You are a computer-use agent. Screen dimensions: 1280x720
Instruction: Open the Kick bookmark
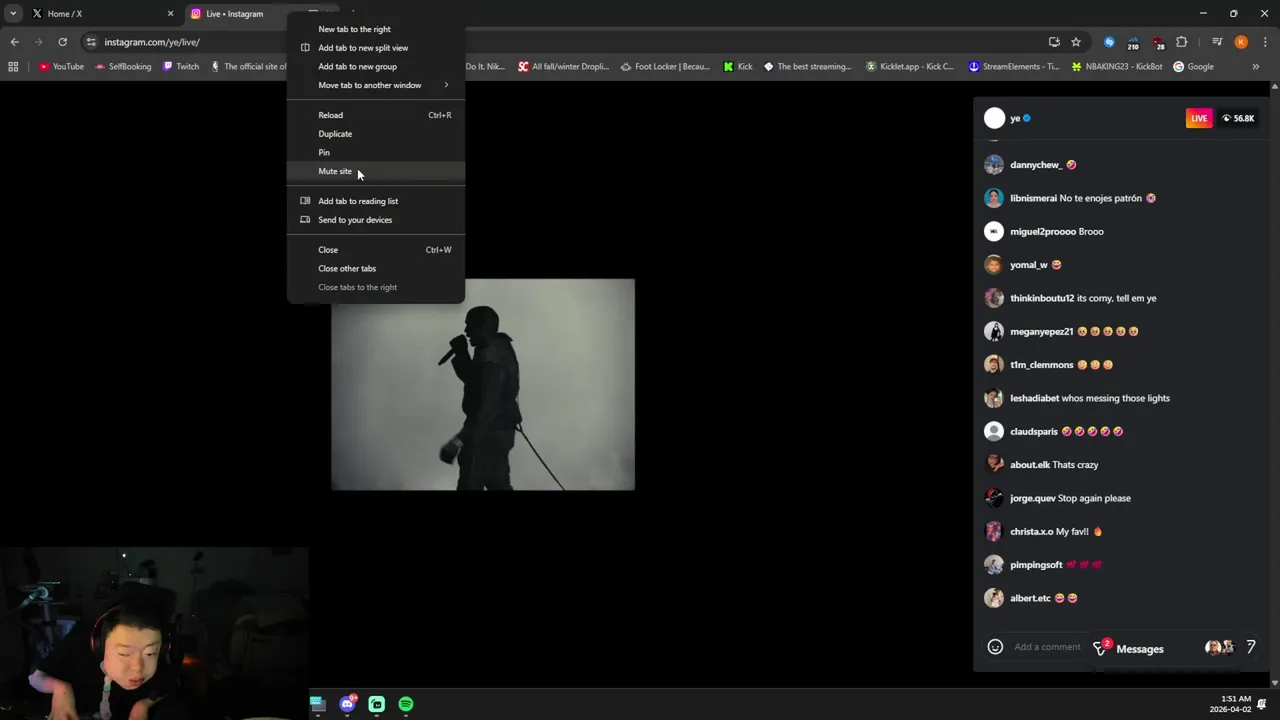tap(738, 67)
